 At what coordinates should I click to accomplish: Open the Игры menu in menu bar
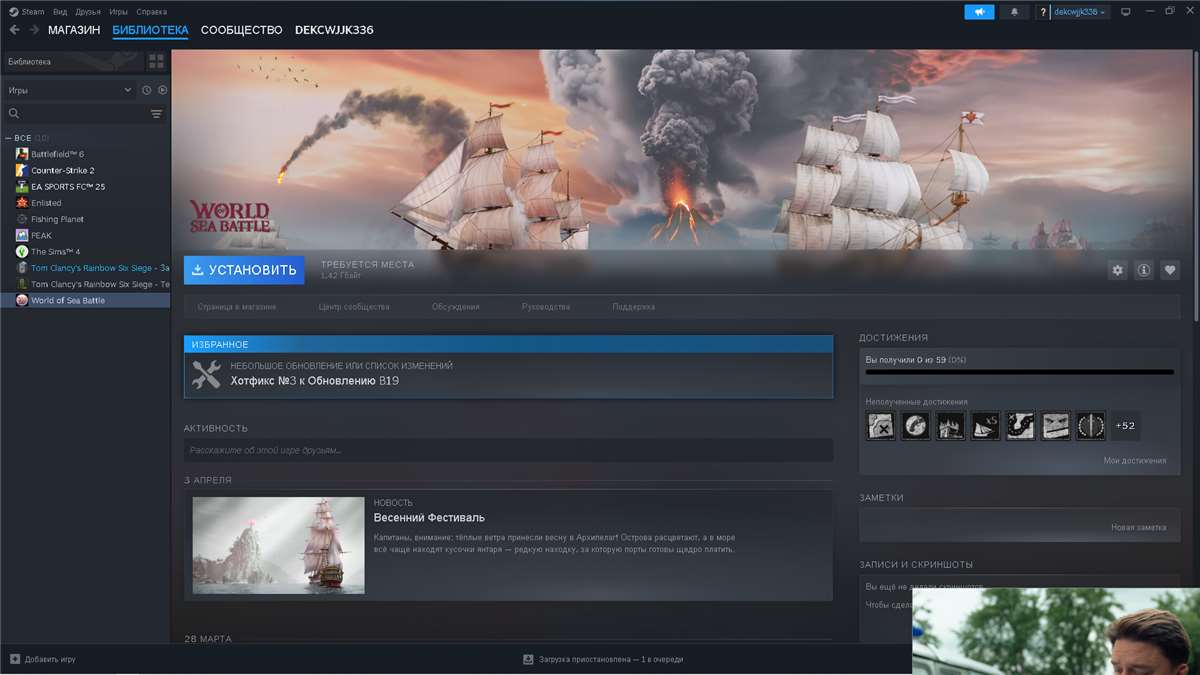pos(119,12)
